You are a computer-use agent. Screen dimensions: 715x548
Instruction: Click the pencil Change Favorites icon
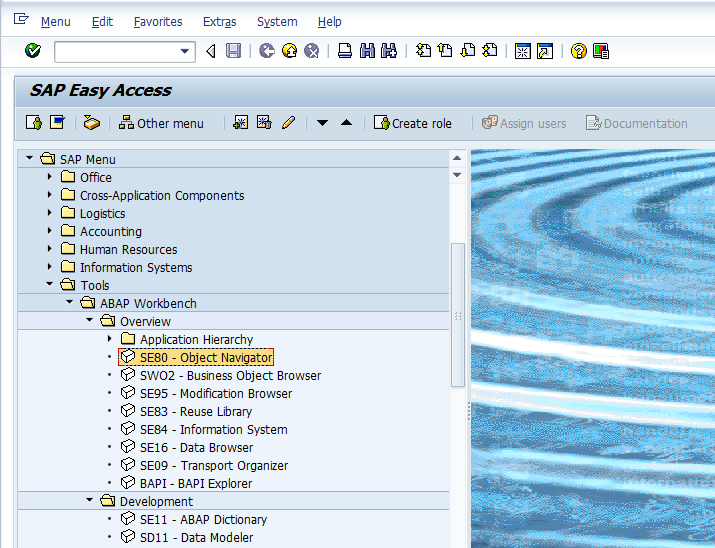[289, 123]
